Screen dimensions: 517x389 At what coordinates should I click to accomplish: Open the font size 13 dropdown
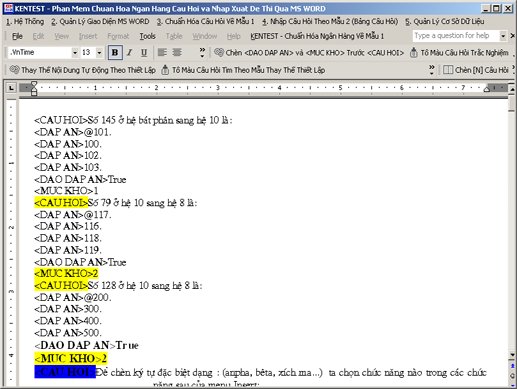coord(99,53)
